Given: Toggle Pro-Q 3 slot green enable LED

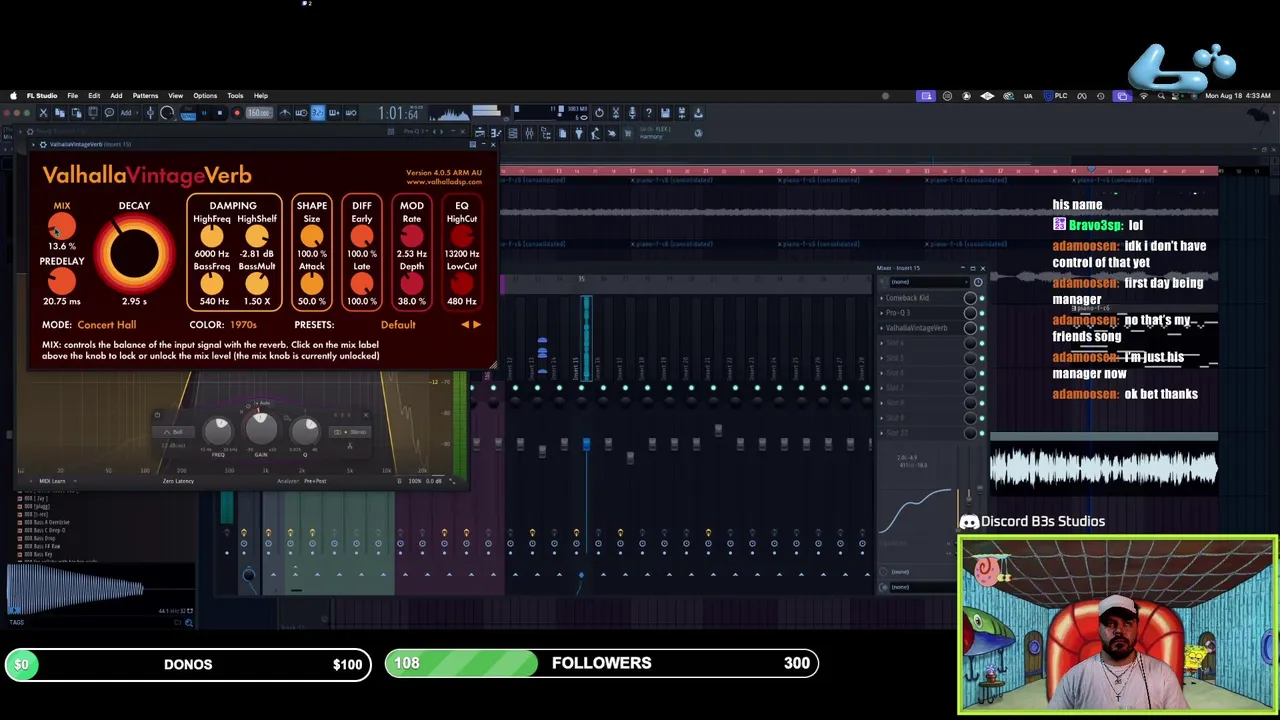Looking at the screenshot, I should click(x=982, y=313).
